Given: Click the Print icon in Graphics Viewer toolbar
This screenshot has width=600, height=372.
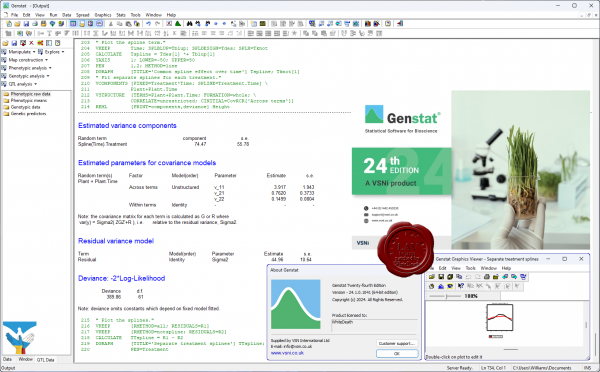Looking at the screenshot, I should (487, 277).
